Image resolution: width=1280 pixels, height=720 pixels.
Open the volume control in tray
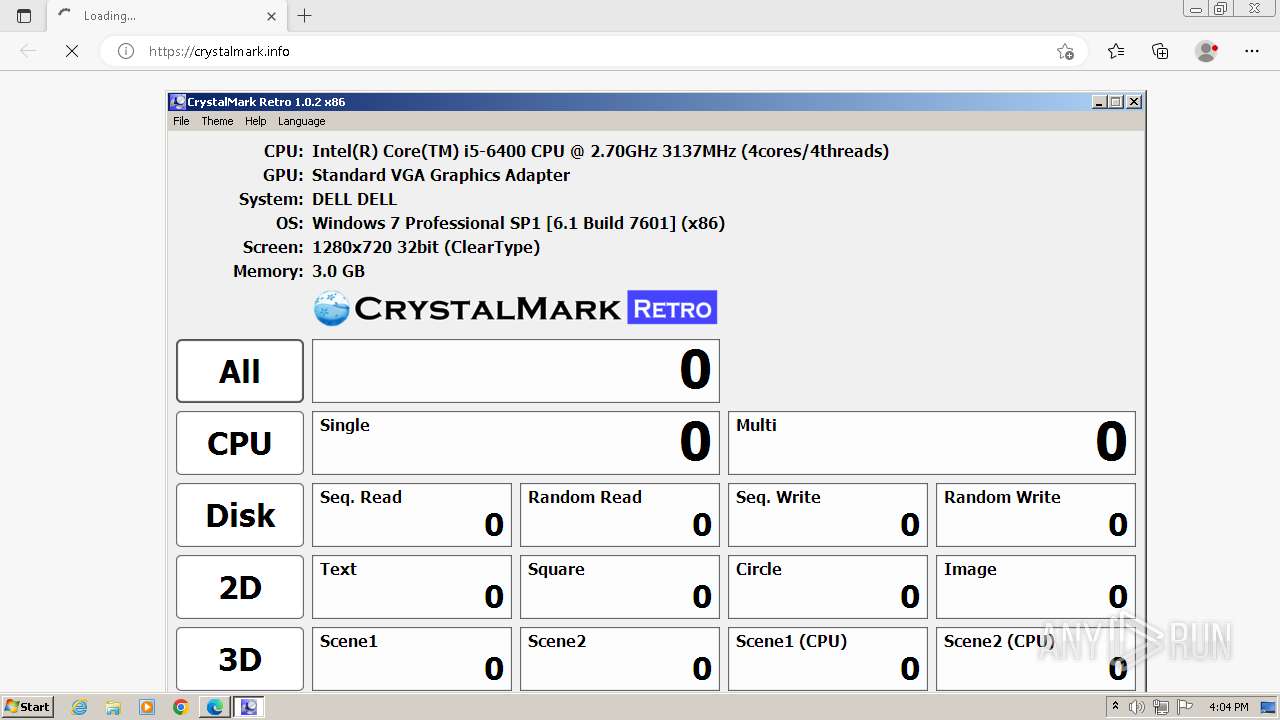[x=1137, y=707]
